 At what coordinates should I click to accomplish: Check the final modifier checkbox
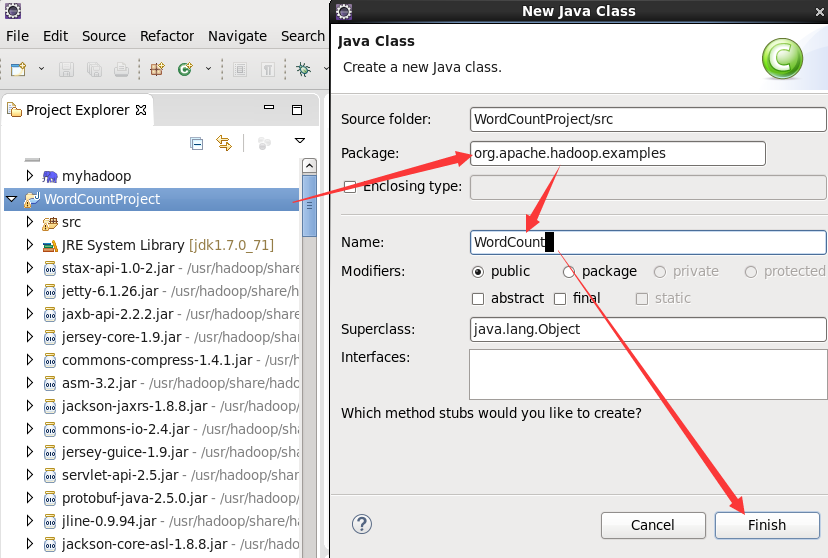pos(560,299)
